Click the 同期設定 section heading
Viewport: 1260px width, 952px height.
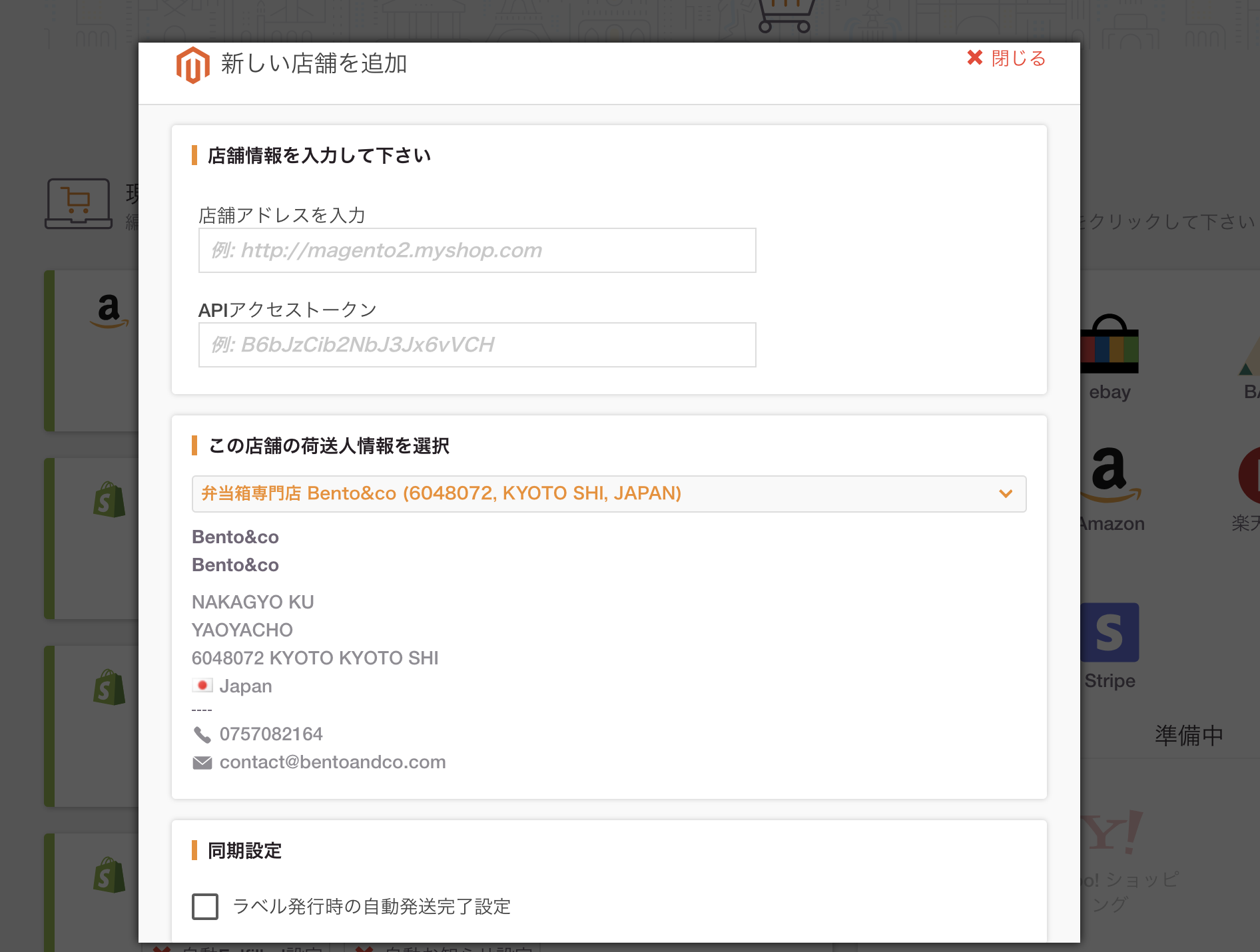pyautogui.click(x=244, y=851)
